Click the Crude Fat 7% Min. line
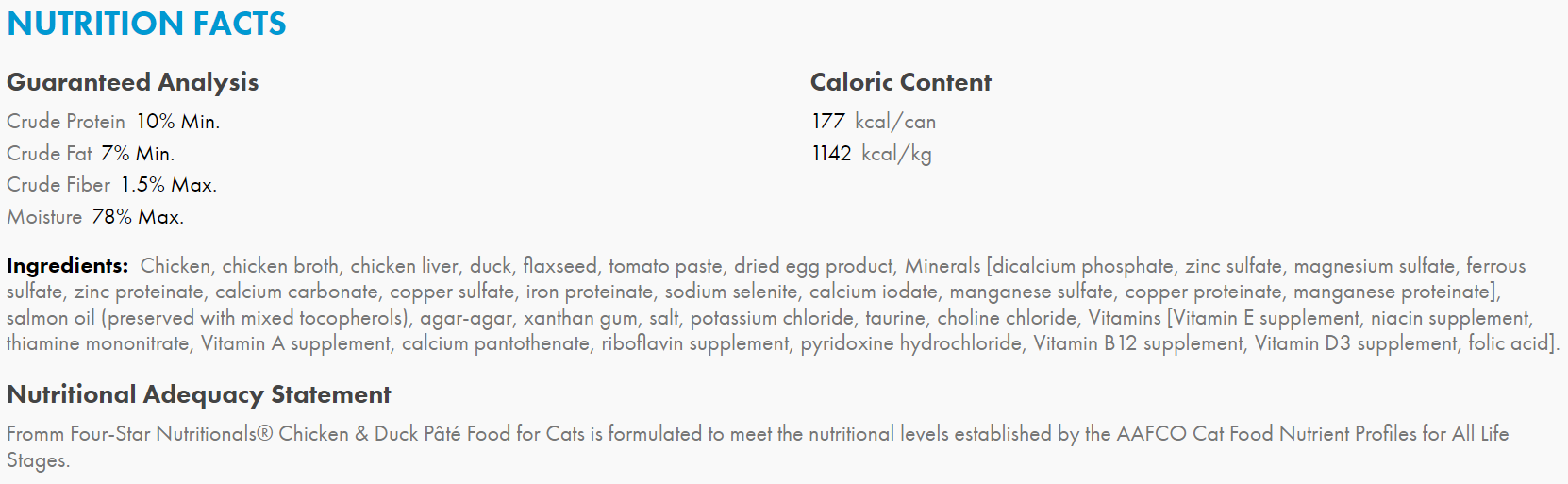1568x484 pixels. click(91, 154)
